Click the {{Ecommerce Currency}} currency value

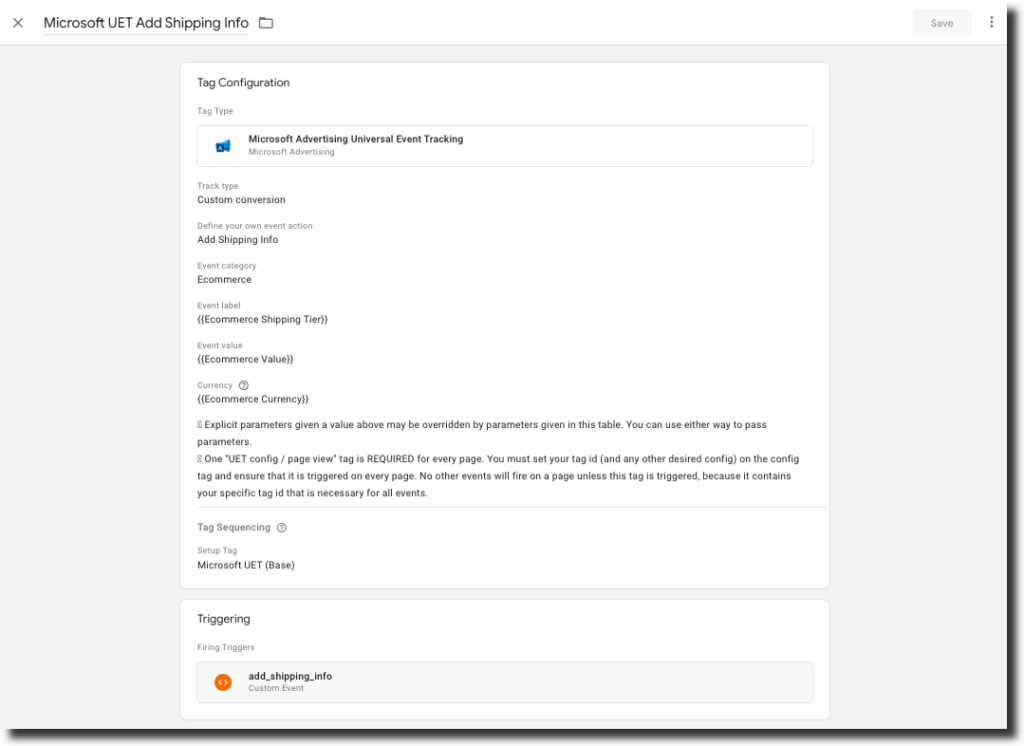pyautogui.click(x=253, y=399)
